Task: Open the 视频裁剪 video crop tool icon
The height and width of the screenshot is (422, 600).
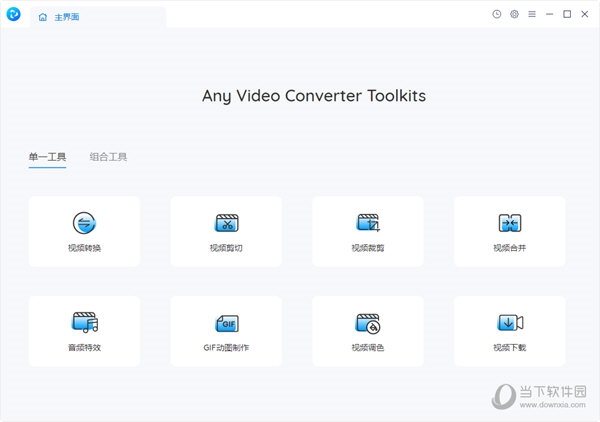Action: click(x=368, y=223)
